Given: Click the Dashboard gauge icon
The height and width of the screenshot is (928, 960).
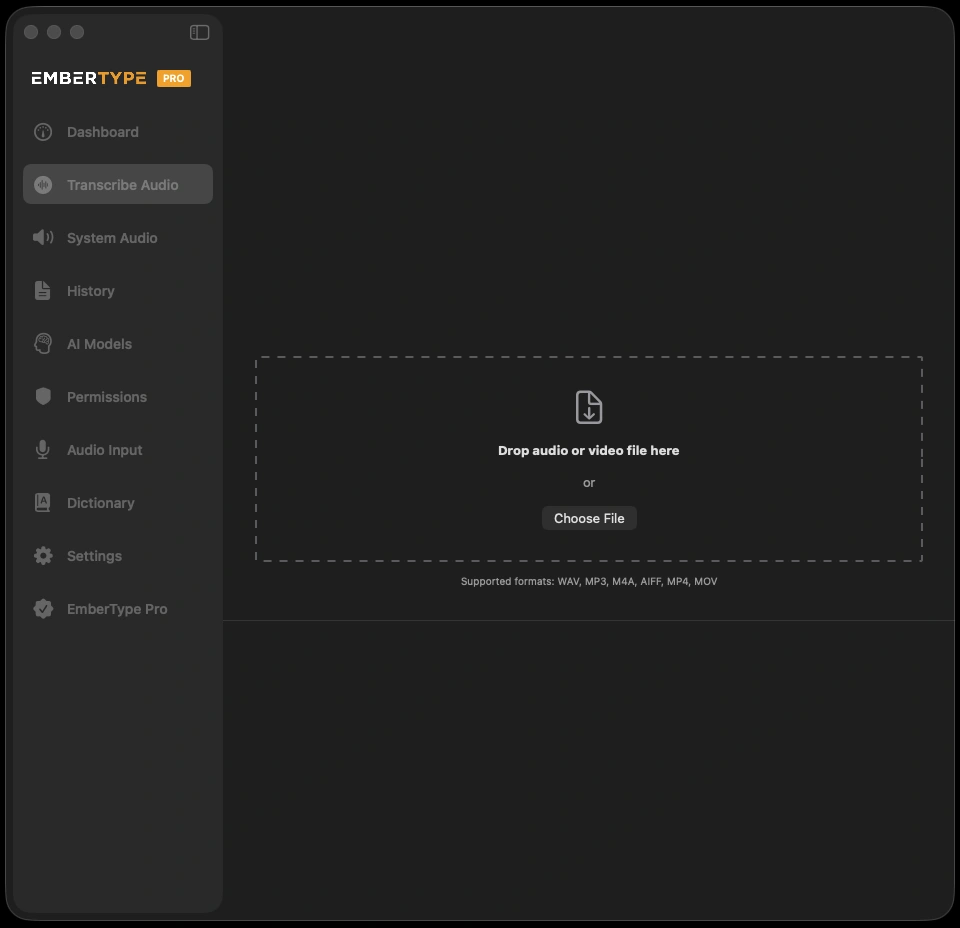Looking at the screenshot, I should point(43,132).
